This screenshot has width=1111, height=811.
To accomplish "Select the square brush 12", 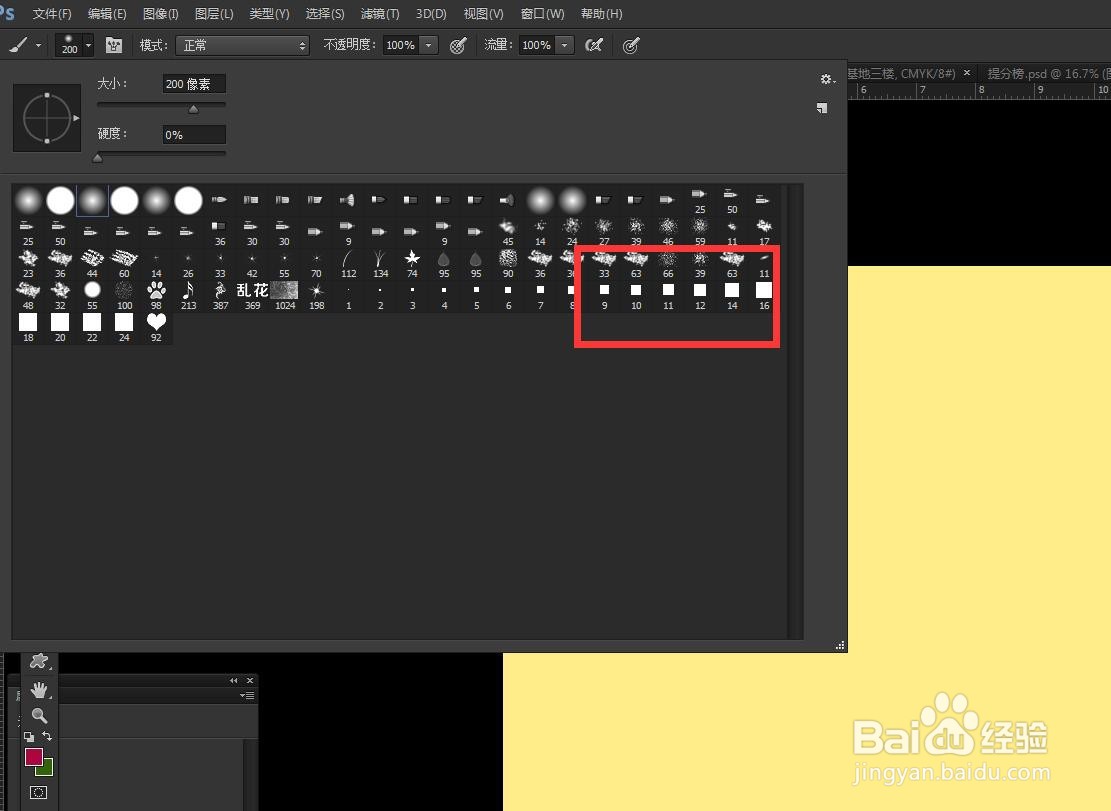I will point(700,295).
